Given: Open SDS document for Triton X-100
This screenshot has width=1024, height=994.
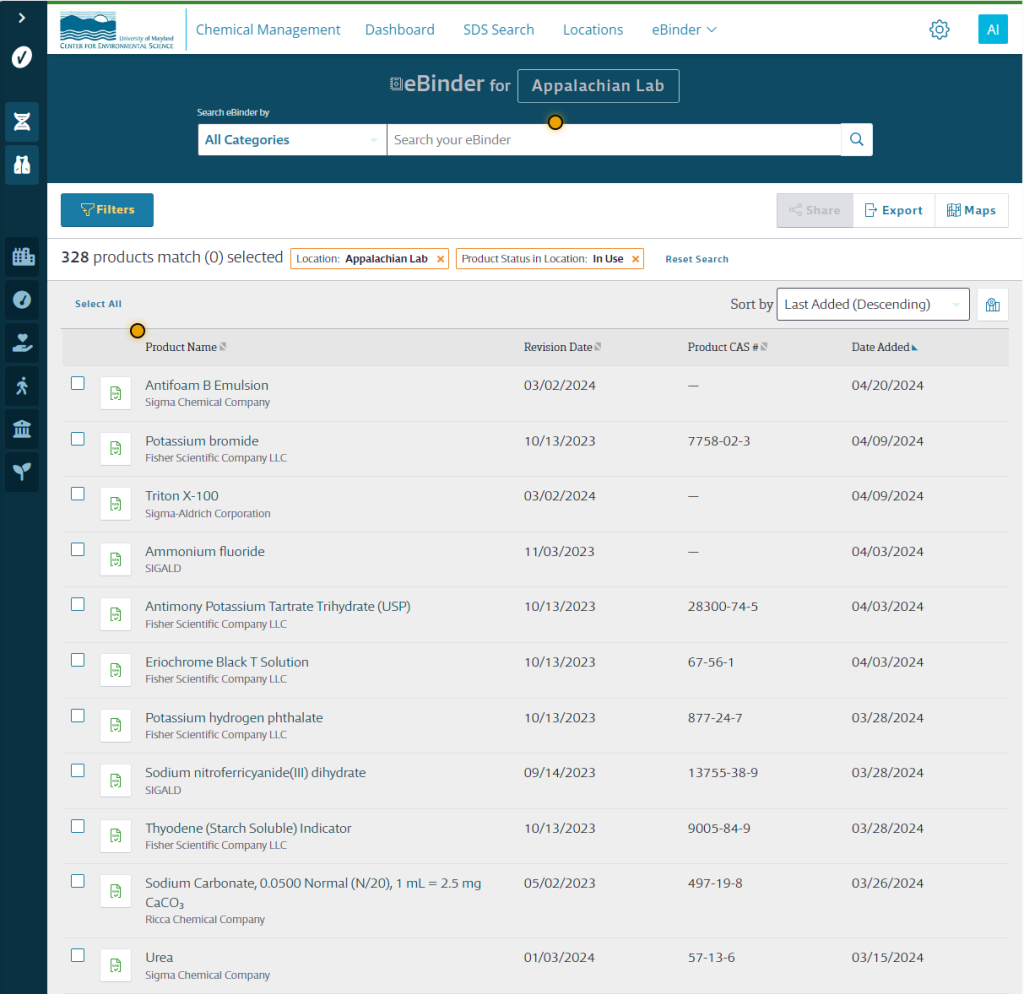Looking at the screenshot, I should [116, 504].
